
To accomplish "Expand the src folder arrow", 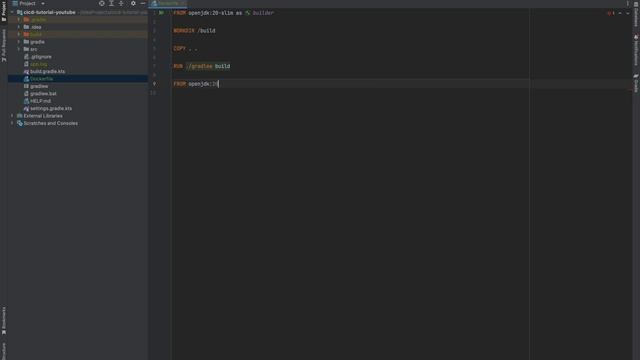I will (x=19, y=49).
